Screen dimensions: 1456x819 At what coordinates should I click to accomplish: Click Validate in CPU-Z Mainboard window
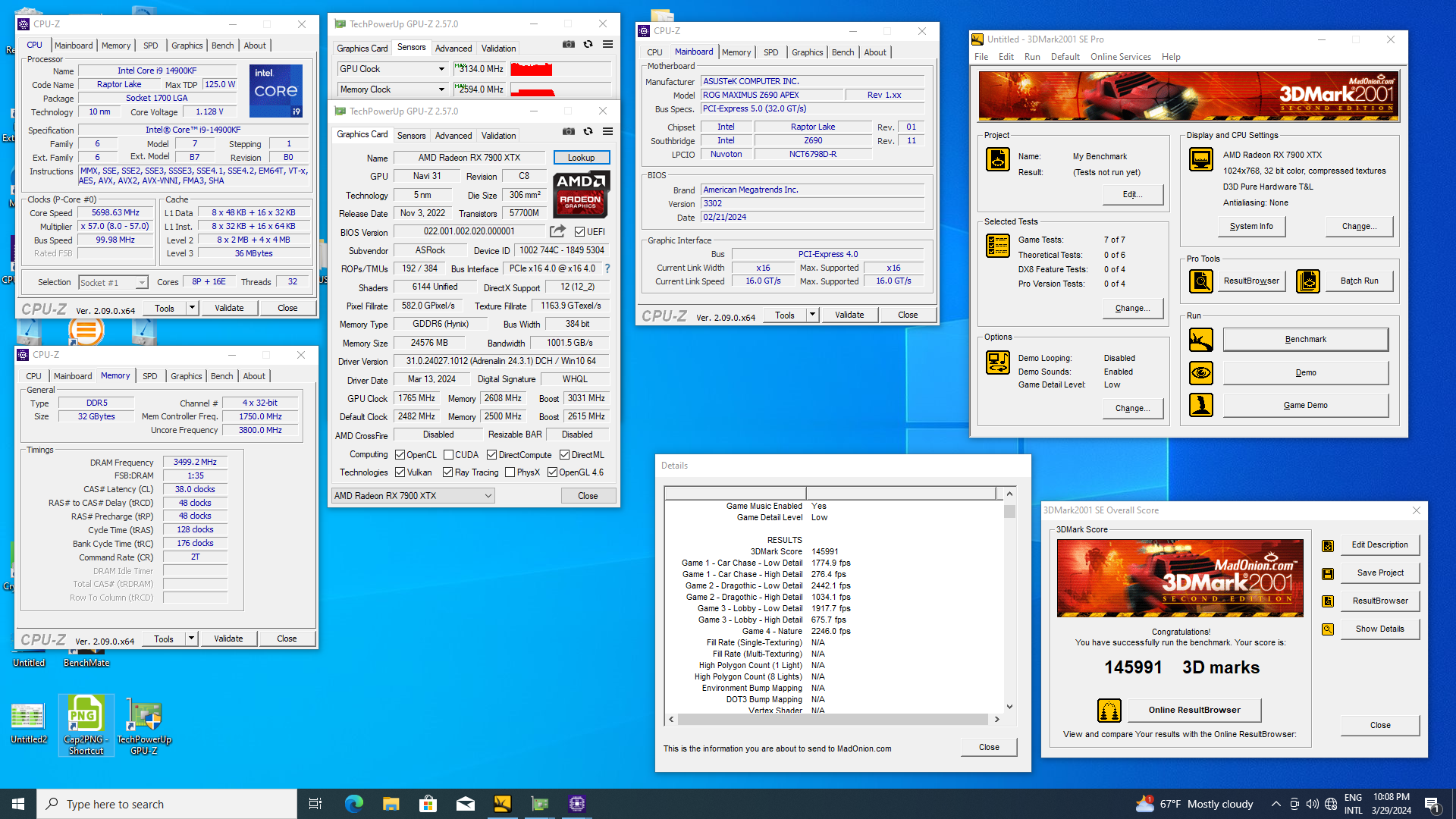pyautogui.click(x=849, y=315)
